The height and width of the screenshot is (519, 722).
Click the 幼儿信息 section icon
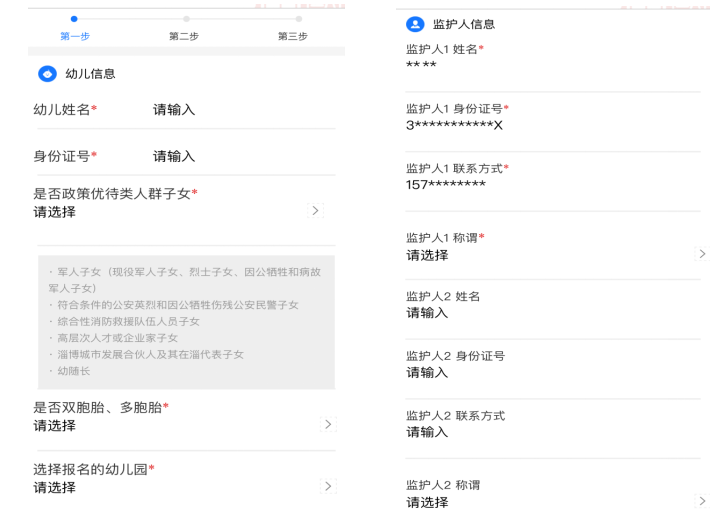point(47,74)
